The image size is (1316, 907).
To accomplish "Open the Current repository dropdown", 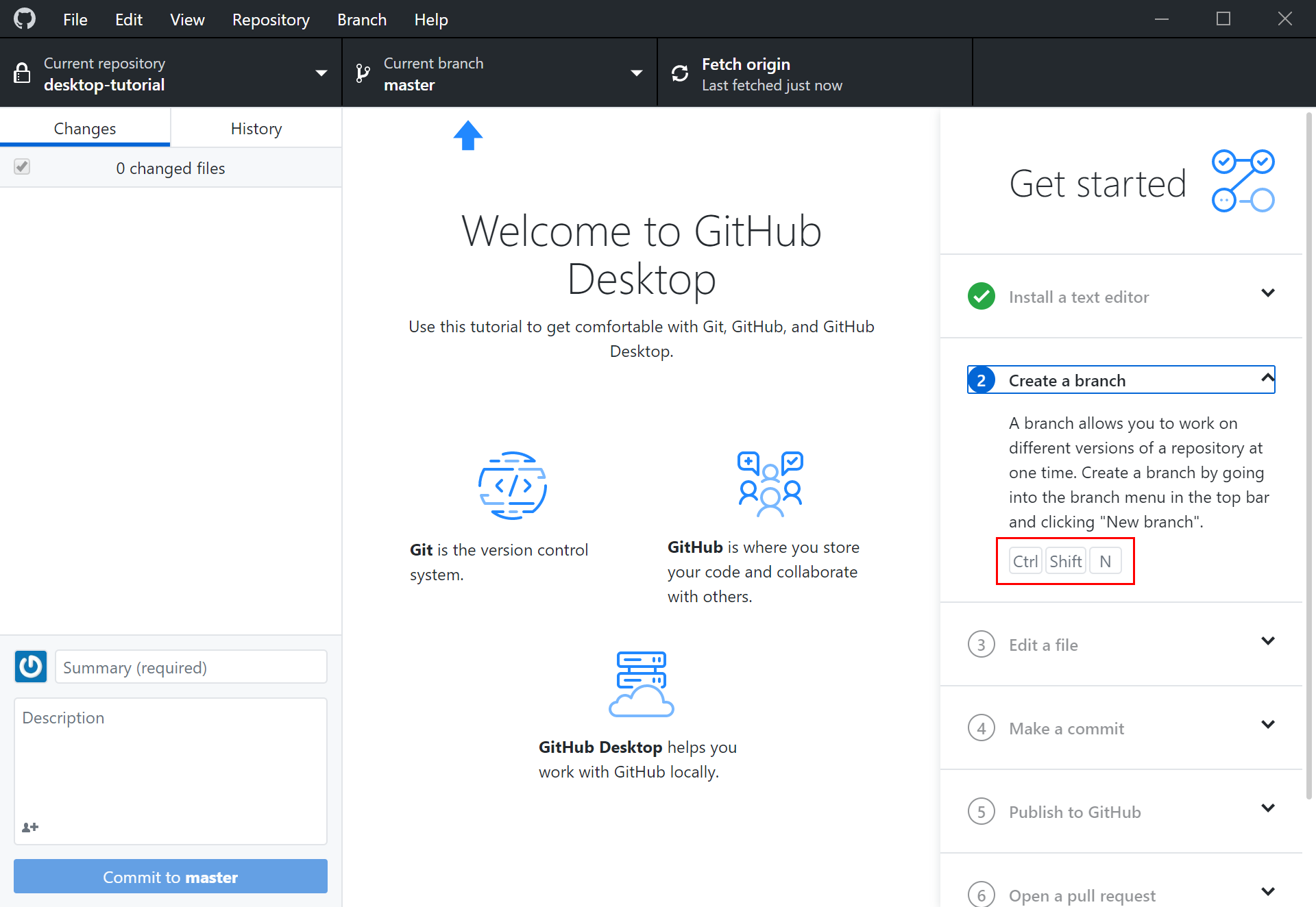I will tap(171, 73).
